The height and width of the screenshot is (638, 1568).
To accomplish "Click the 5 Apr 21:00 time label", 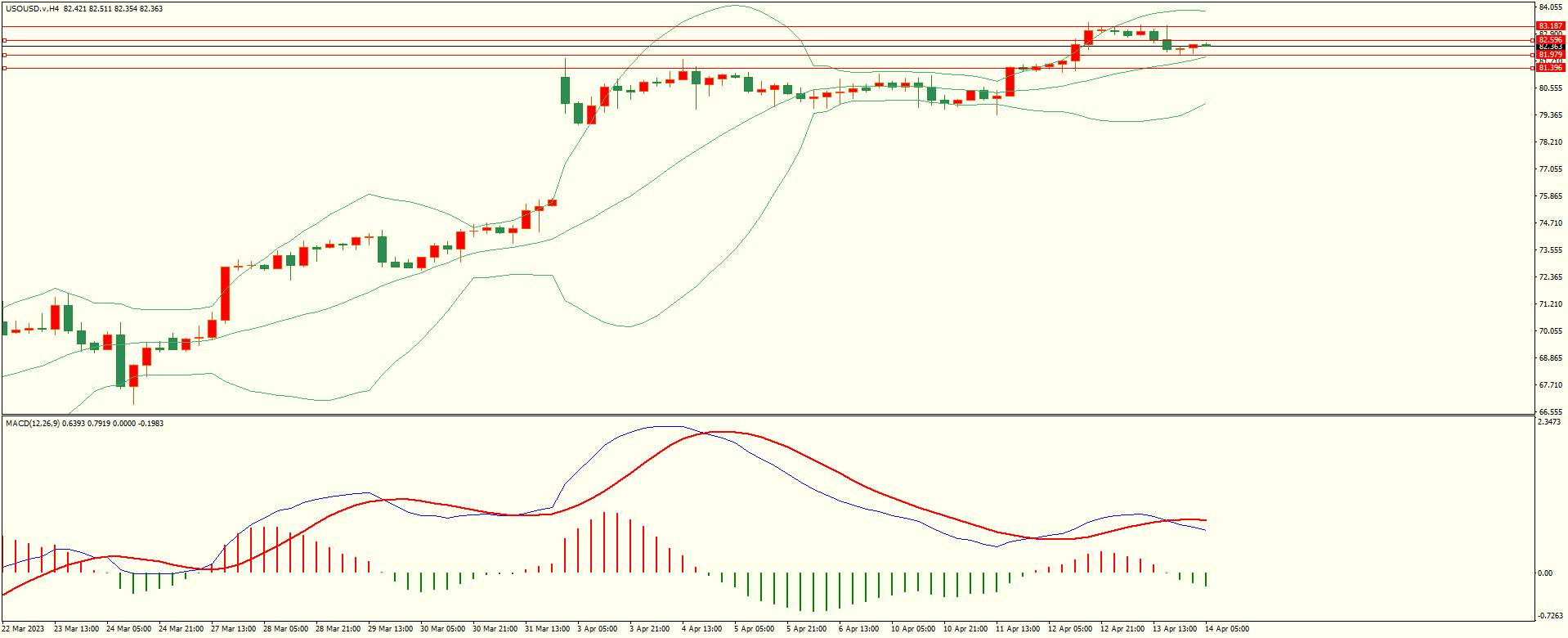I will click(x=806, y=629).
